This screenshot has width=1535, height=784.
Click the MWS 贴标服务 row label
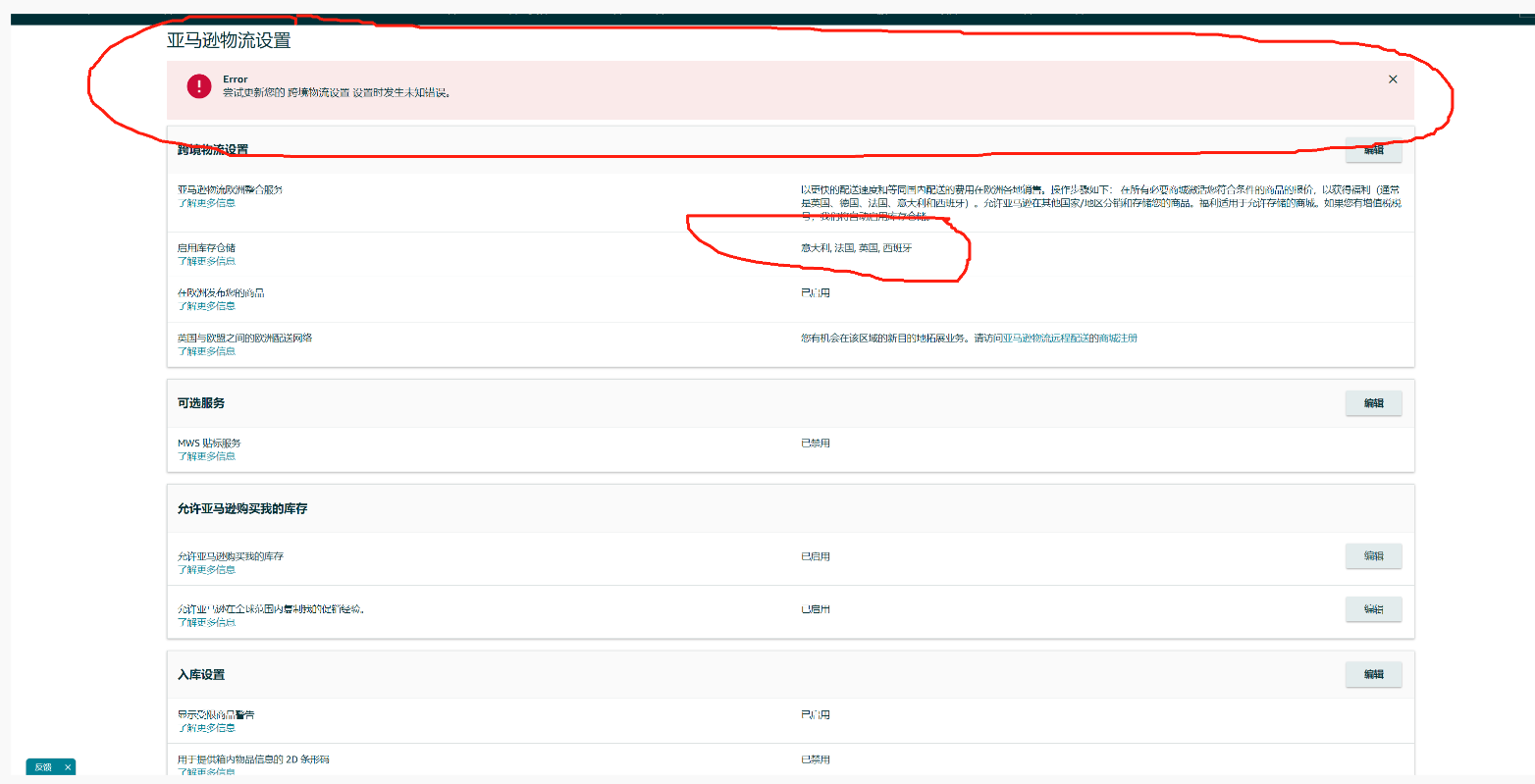coord(209,444)
